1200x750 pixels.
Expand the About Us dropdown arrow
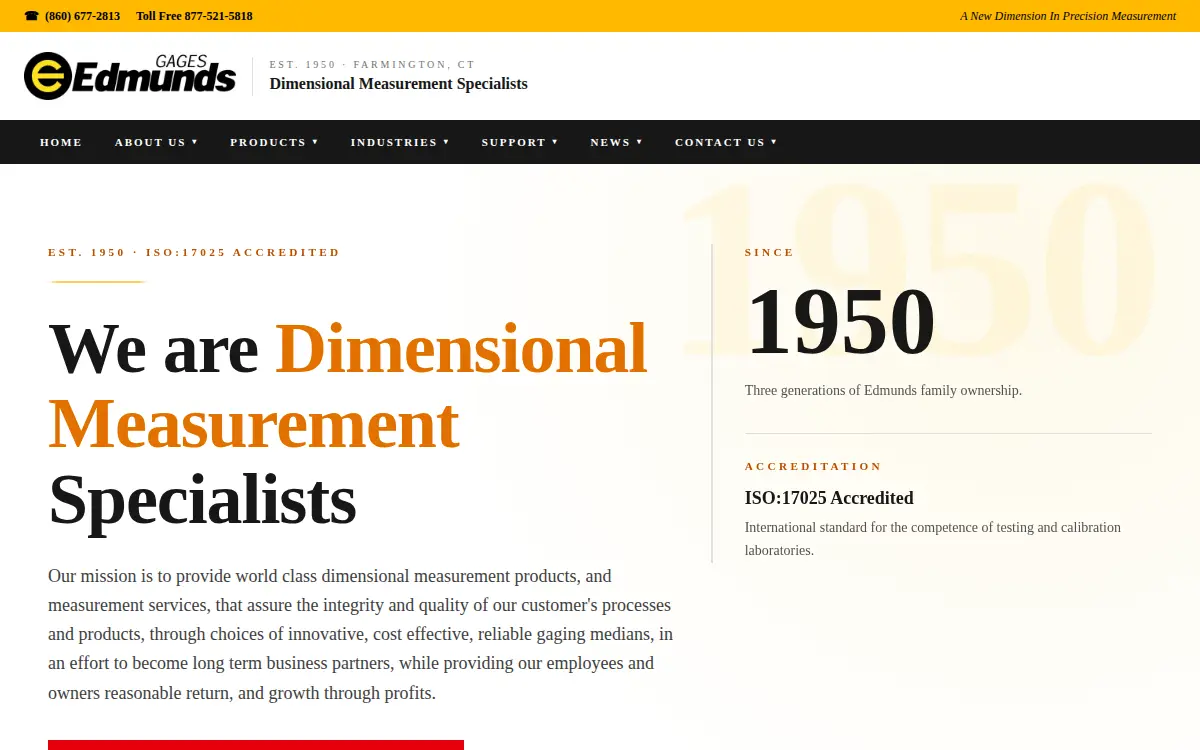coord(195,142)
